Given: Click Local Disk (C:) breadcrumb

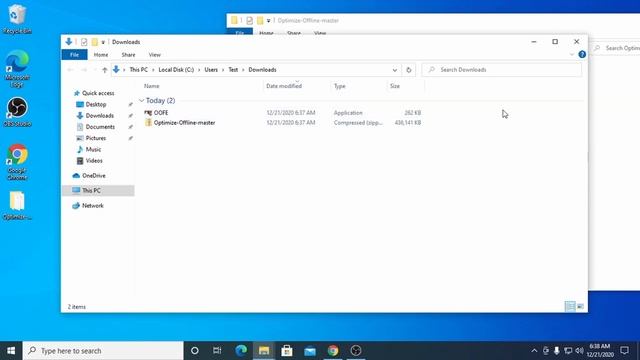Looking at the screenshot, I should coord(176,70).
